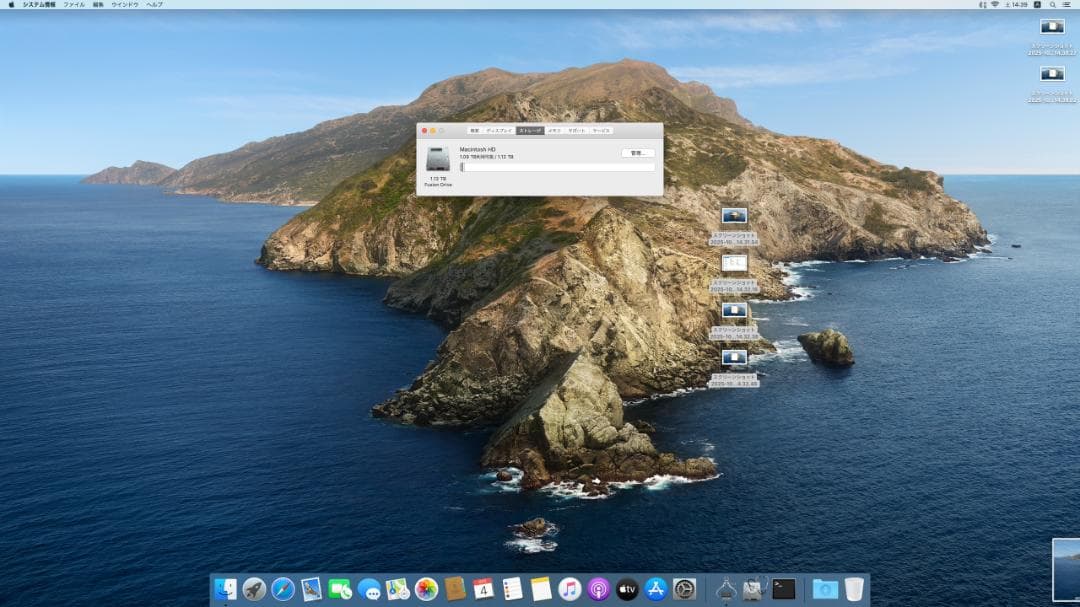The width and height of the screenshot is (1080, 607).
Task: Open the ディスプレイ (Displays) tab
Action: point(499,130)
